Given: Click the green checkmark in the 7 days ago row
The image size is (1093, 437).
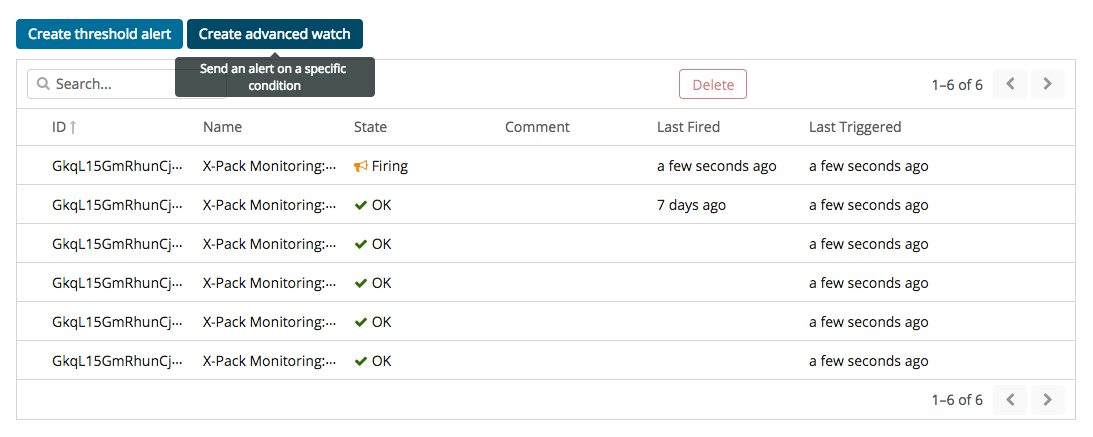Looking at the screenshot, I should [361, 205].
